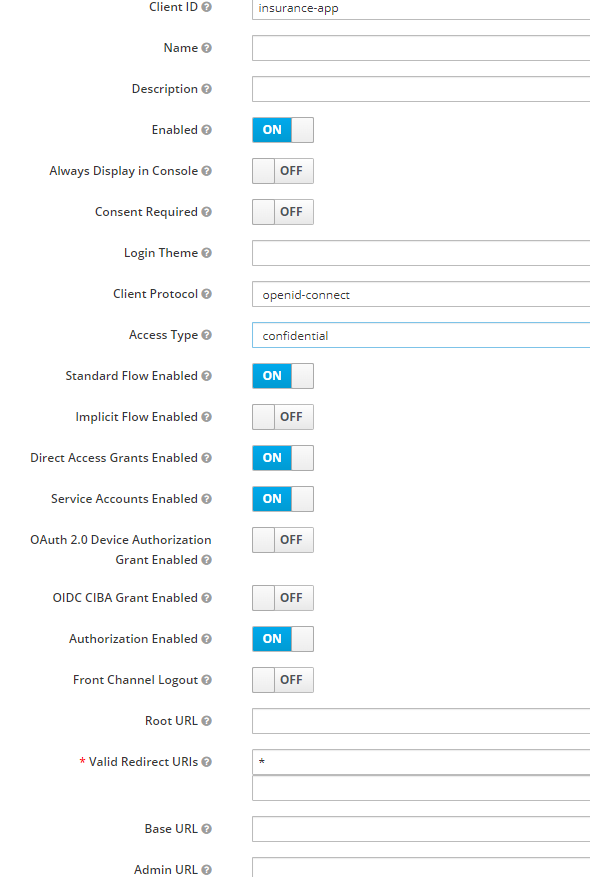590x877 pixels.
Task: Click help icon beside Front Channel Logout
Action: 206,680
